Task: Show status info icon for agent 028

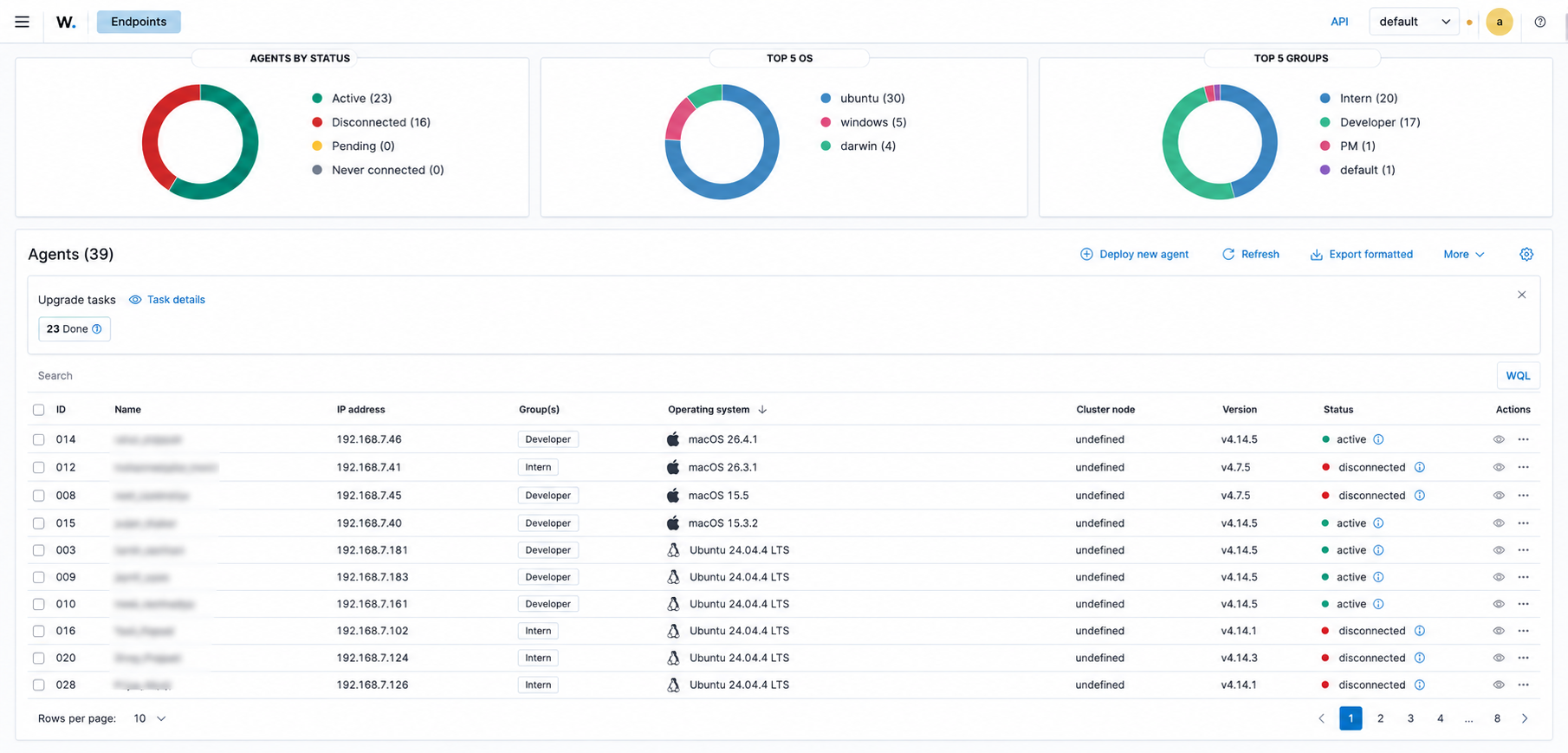Action: (x=1419, y=685)
